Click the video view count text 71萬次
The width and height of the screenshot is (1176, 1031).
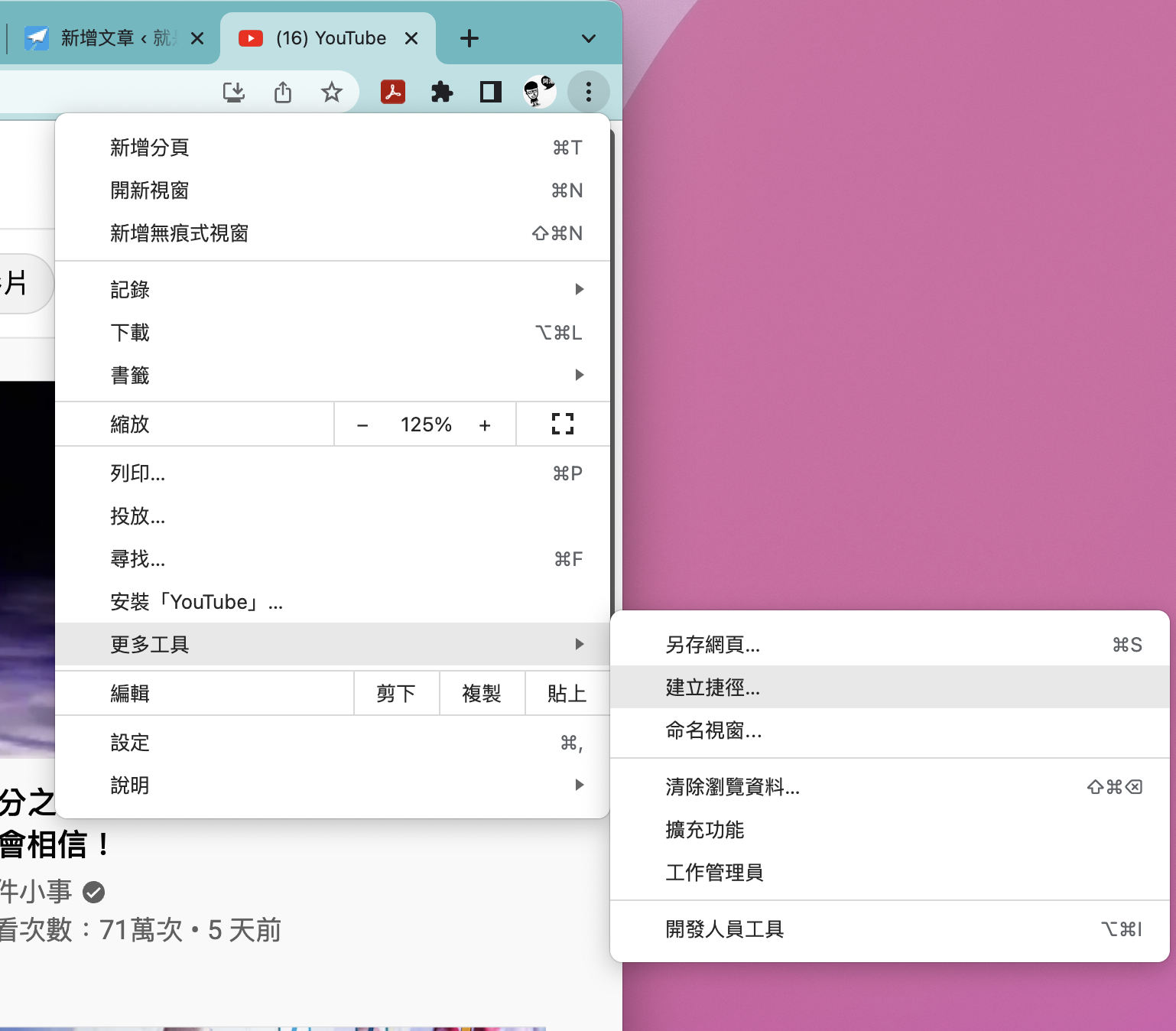(141, 930)
